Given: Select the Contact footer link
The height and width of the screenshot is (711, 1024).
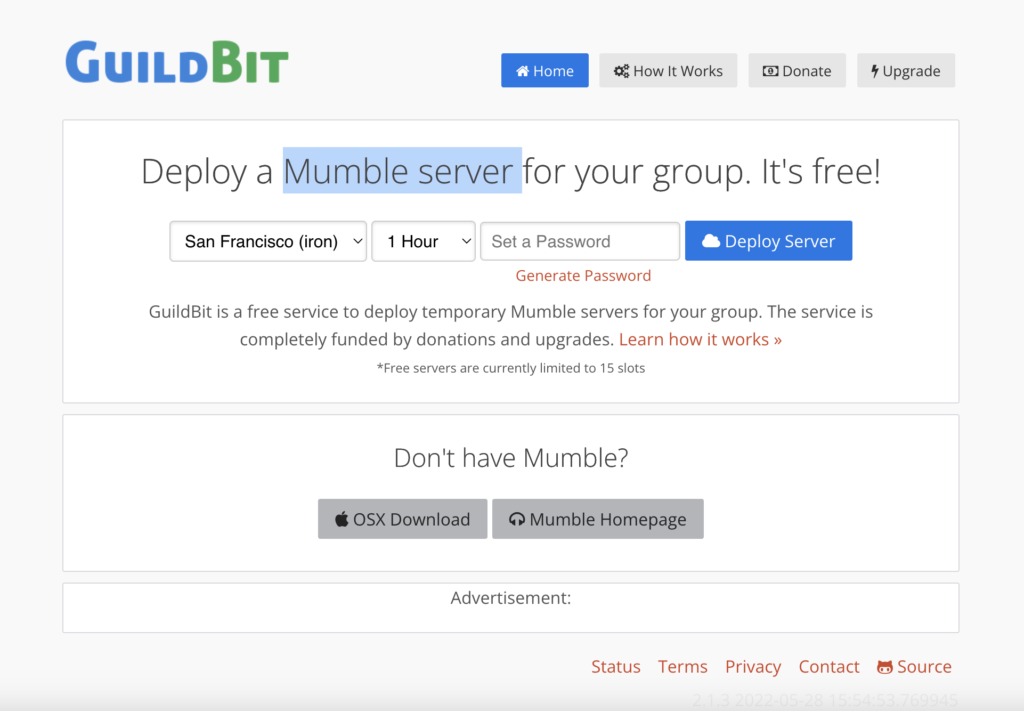Looking at the screenshot, I should click(828, 667).
